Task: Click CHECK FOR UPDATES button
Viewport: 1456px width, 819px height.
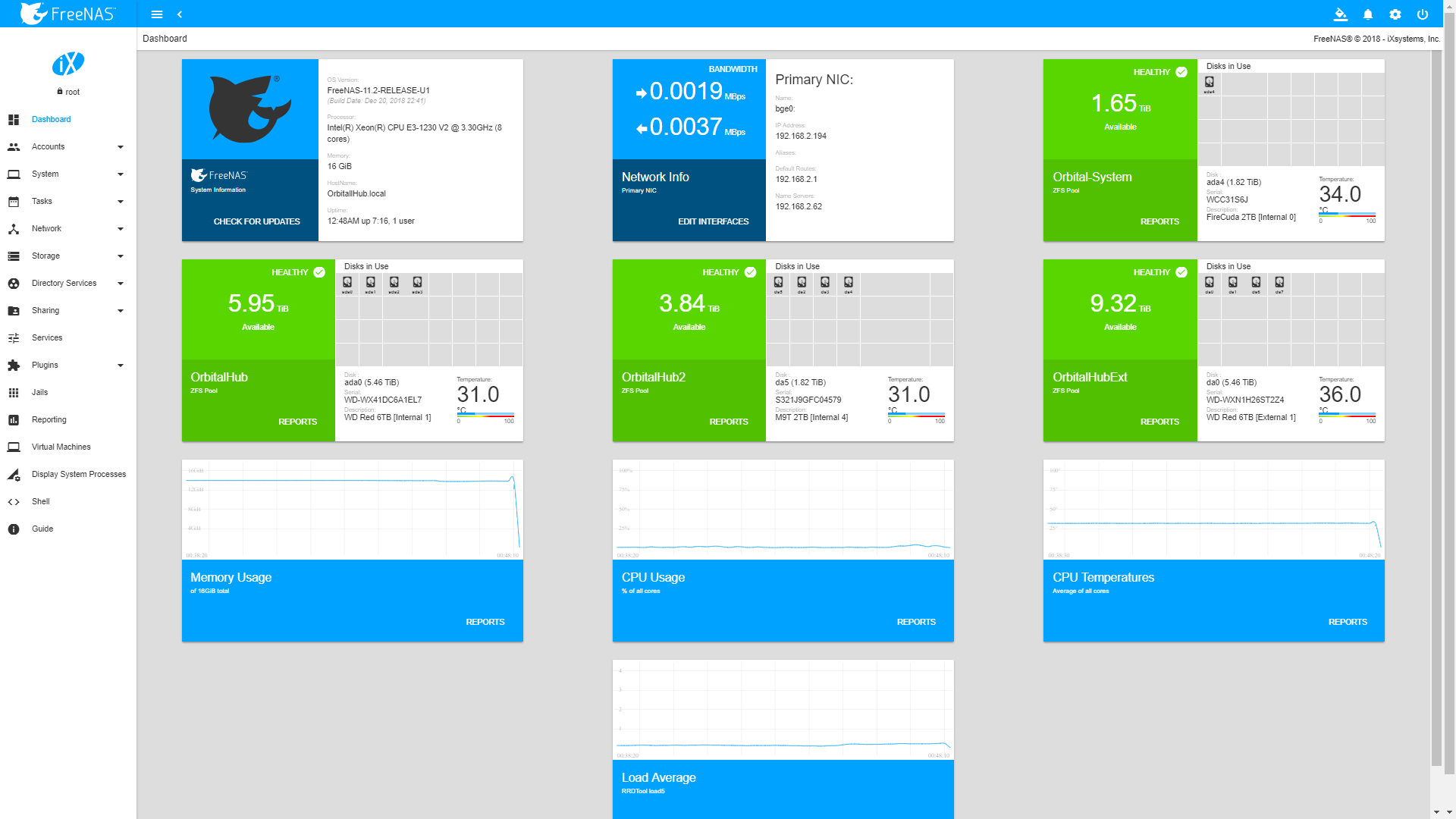Action: (x=256, y=221)
